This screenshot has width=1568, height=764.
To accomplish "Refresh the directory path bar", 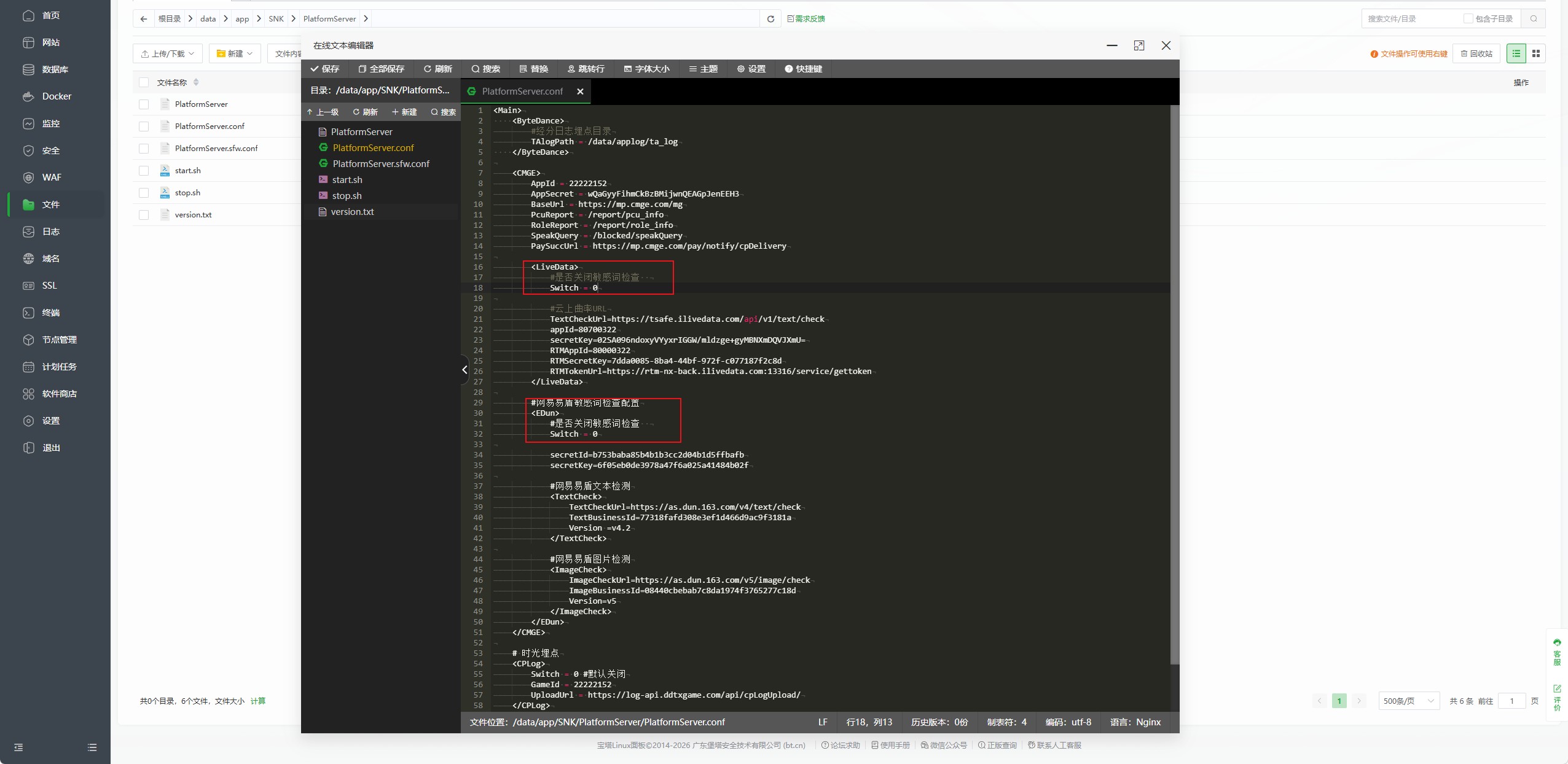I will point(770,19).
